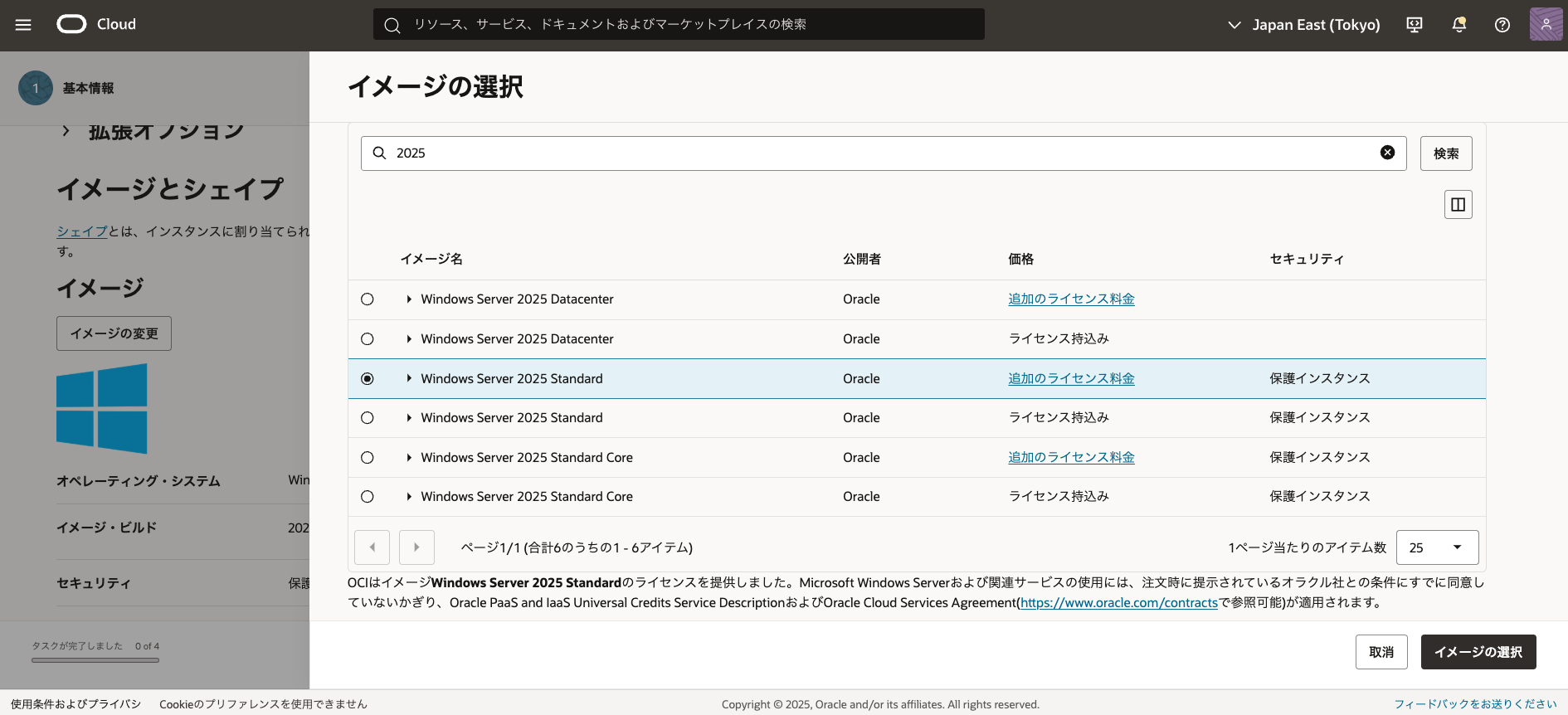Select Windows Server 2025 Standard with 追加のライセンス料金
Screen dimensions: 1568x715
(x=368, y=379)
